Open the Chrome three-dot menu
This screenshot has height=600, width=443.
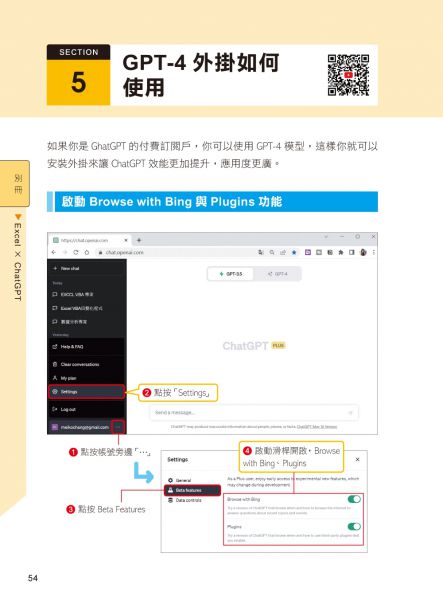click(x=373, y=253)
